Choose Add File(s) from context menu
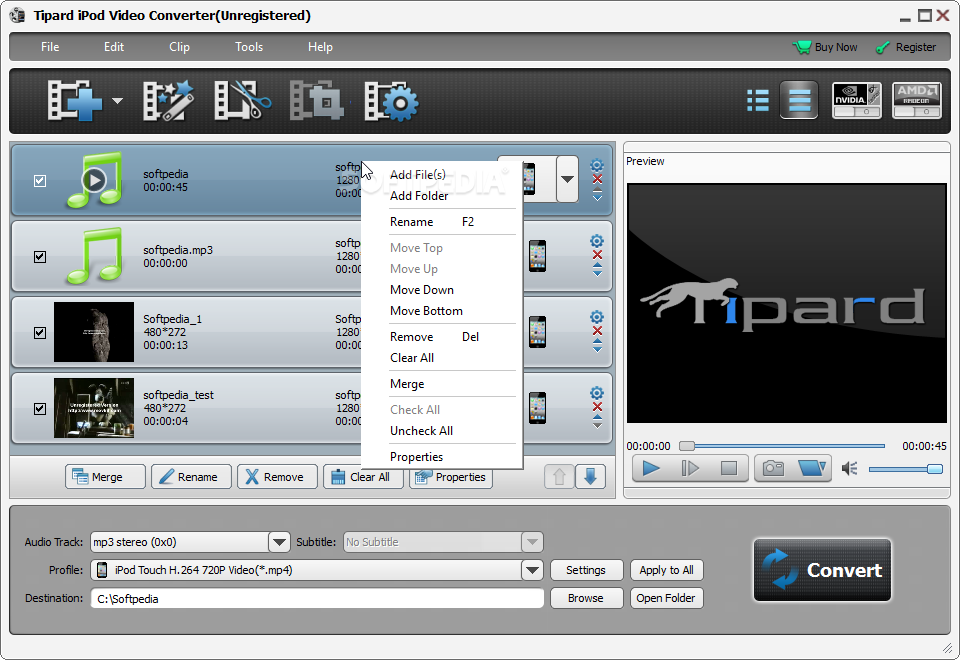 [418, 174]
